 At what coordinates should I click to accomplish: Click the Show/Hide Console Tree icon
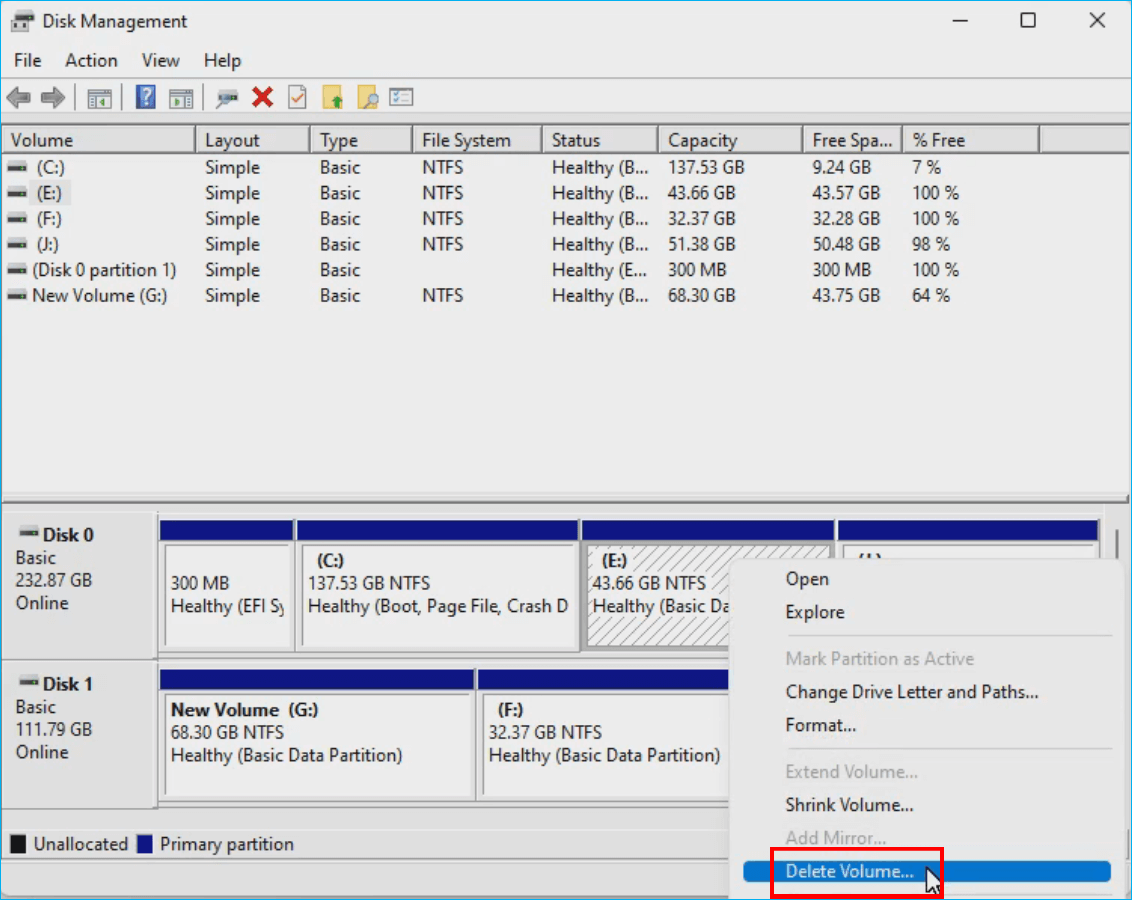point(99,97)
